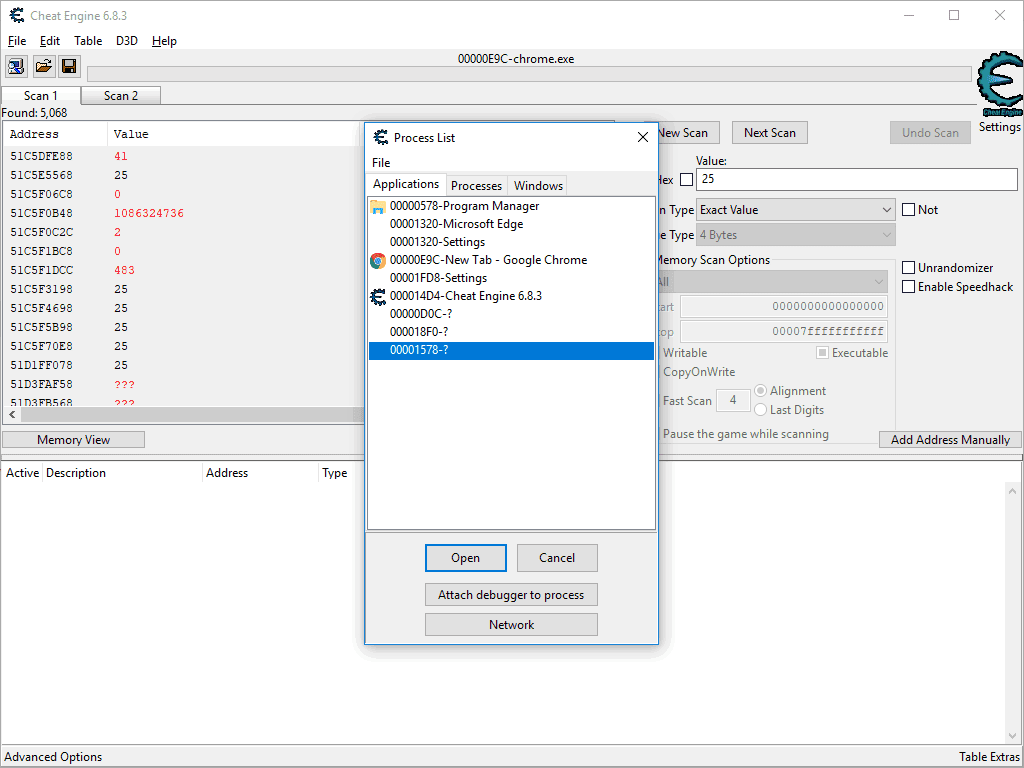
Task: Open the memory region All dropdown
Action: click(773, 282)
